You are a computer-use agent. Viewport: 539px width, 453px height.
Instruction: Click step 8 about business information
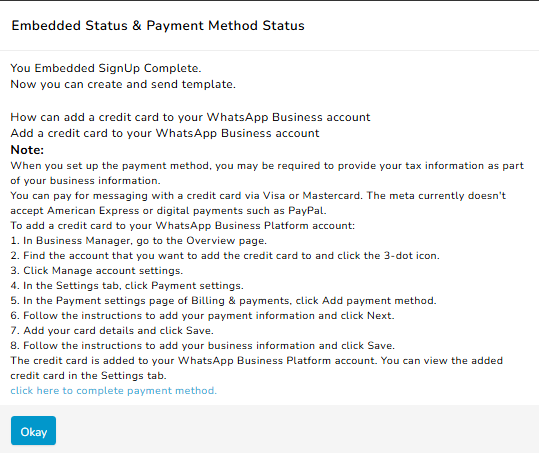tap(202, 345)
